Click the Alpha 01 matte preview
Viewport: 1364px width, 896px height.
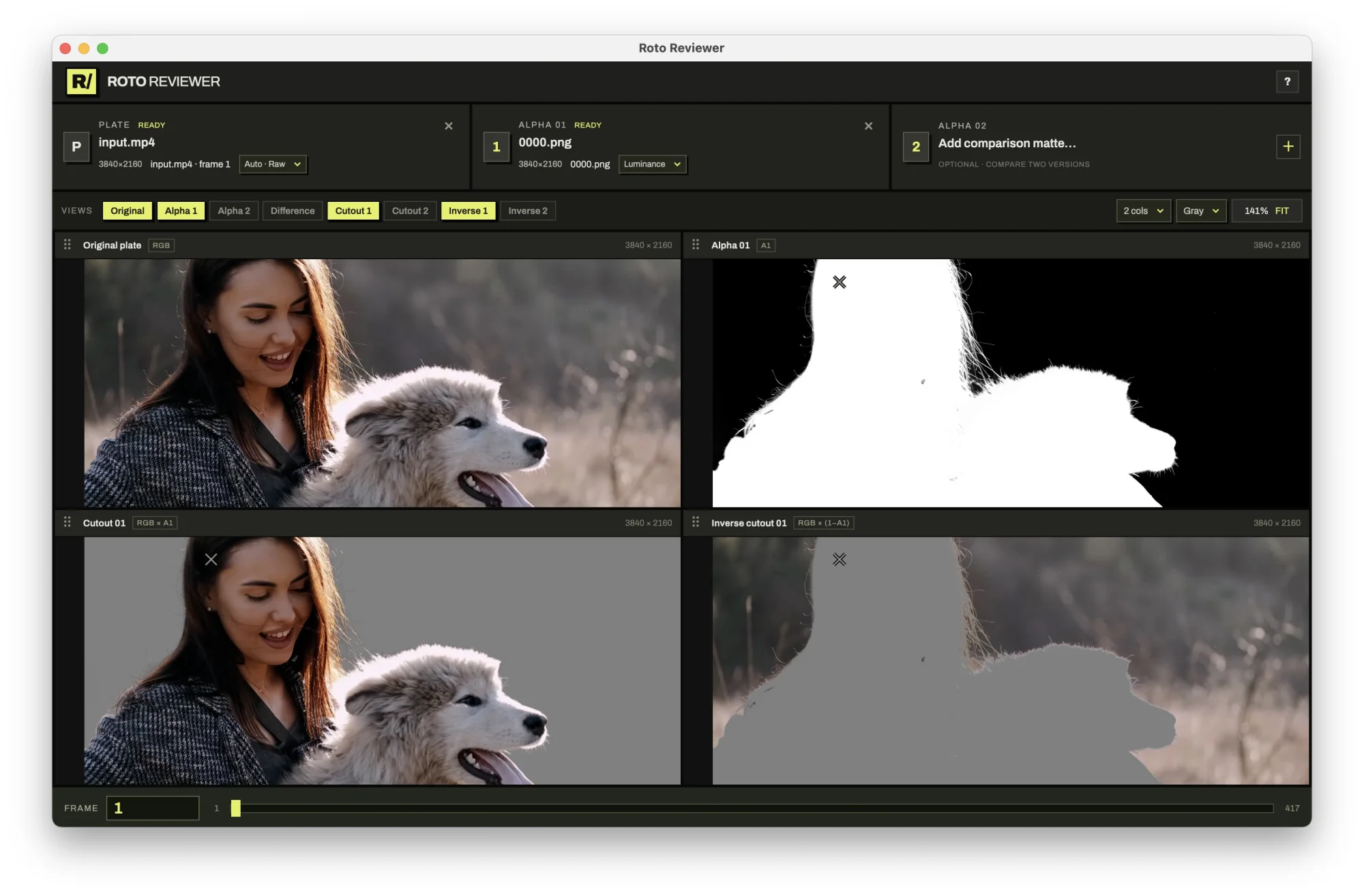coord(1011,383)
